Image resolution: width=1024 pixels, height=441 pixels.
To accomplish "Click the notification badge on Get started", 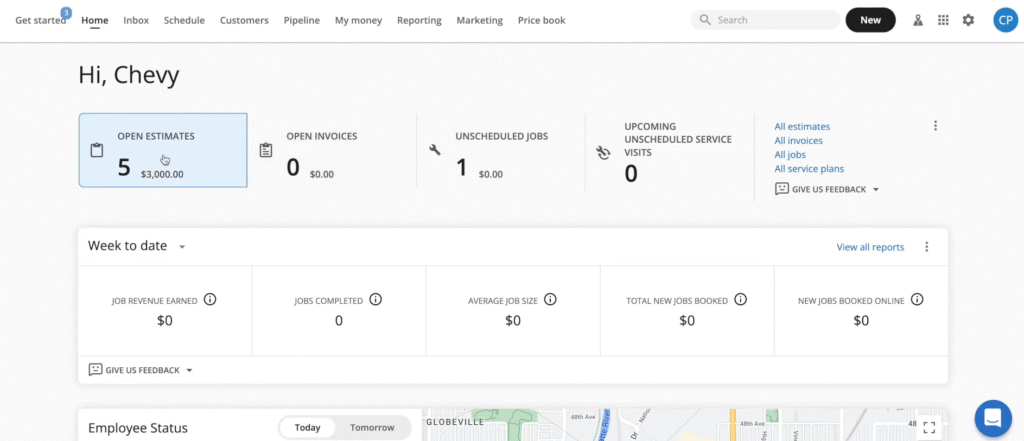I will click(x=66, y=12).
